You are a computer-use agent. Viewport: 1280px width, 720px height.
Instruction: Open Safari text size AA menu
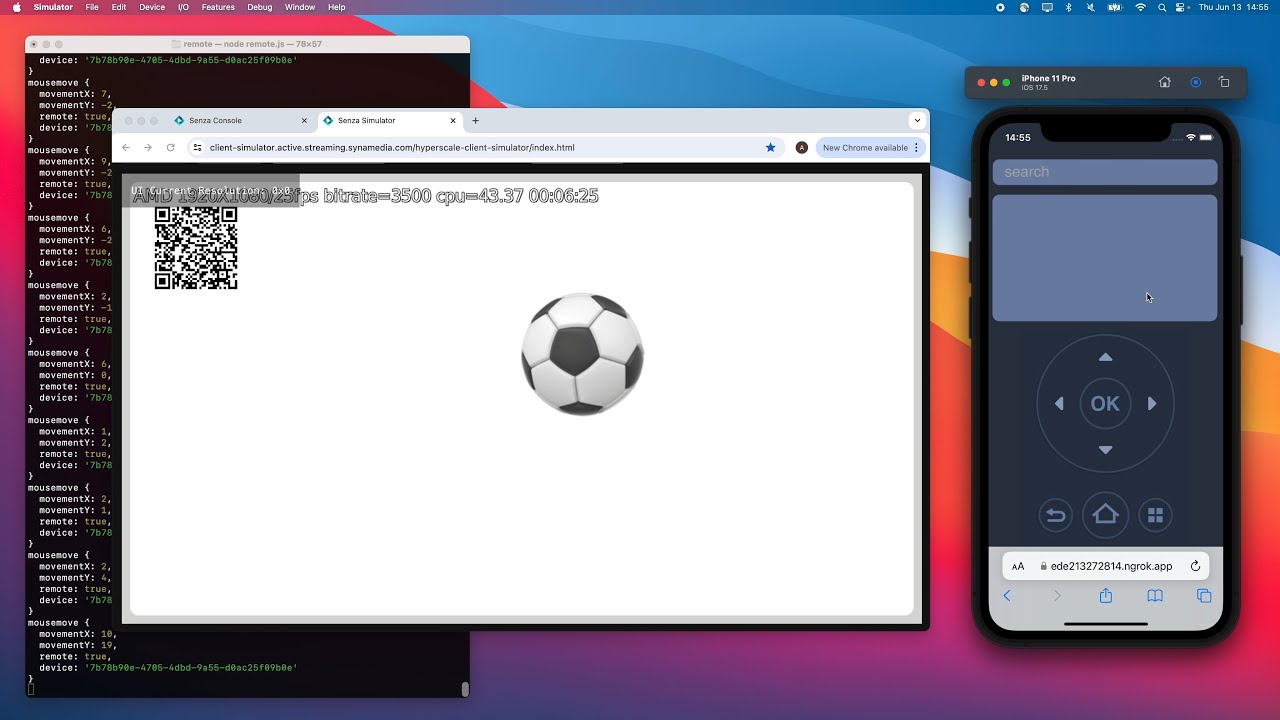click(x=1018, y=566)
